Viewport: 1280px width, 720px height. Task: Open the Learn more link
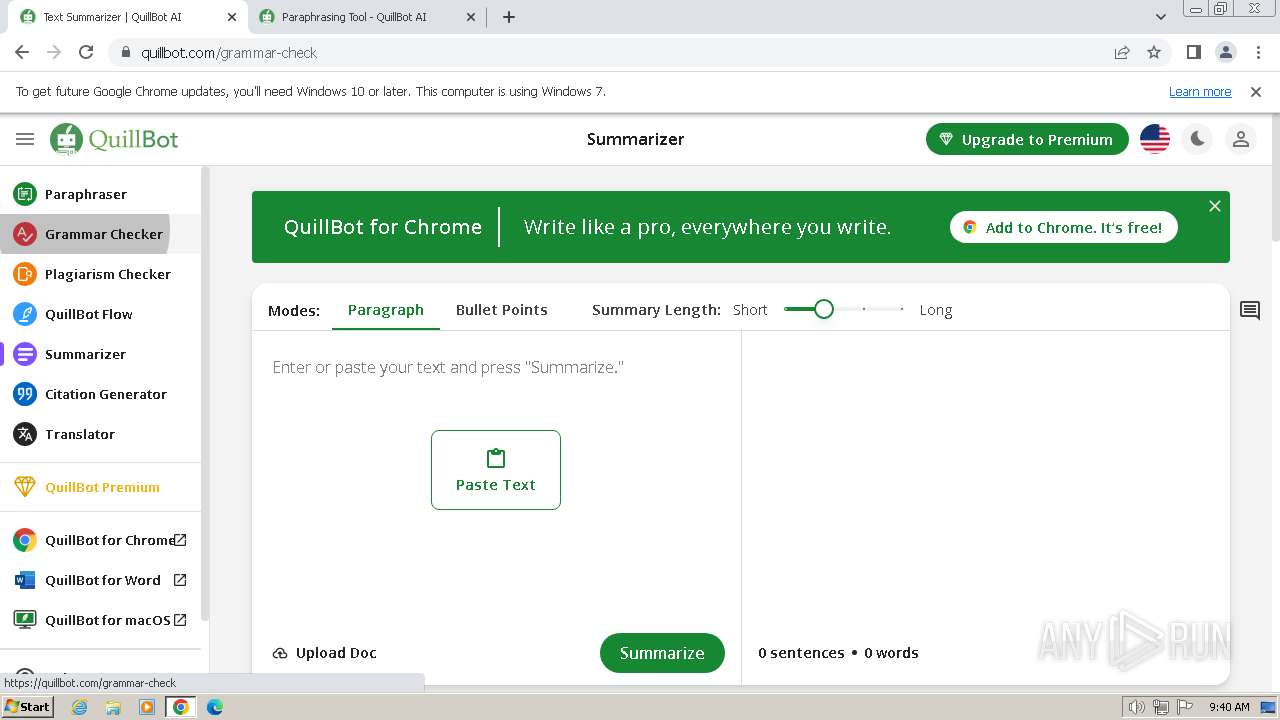[x=1200, y=91]
